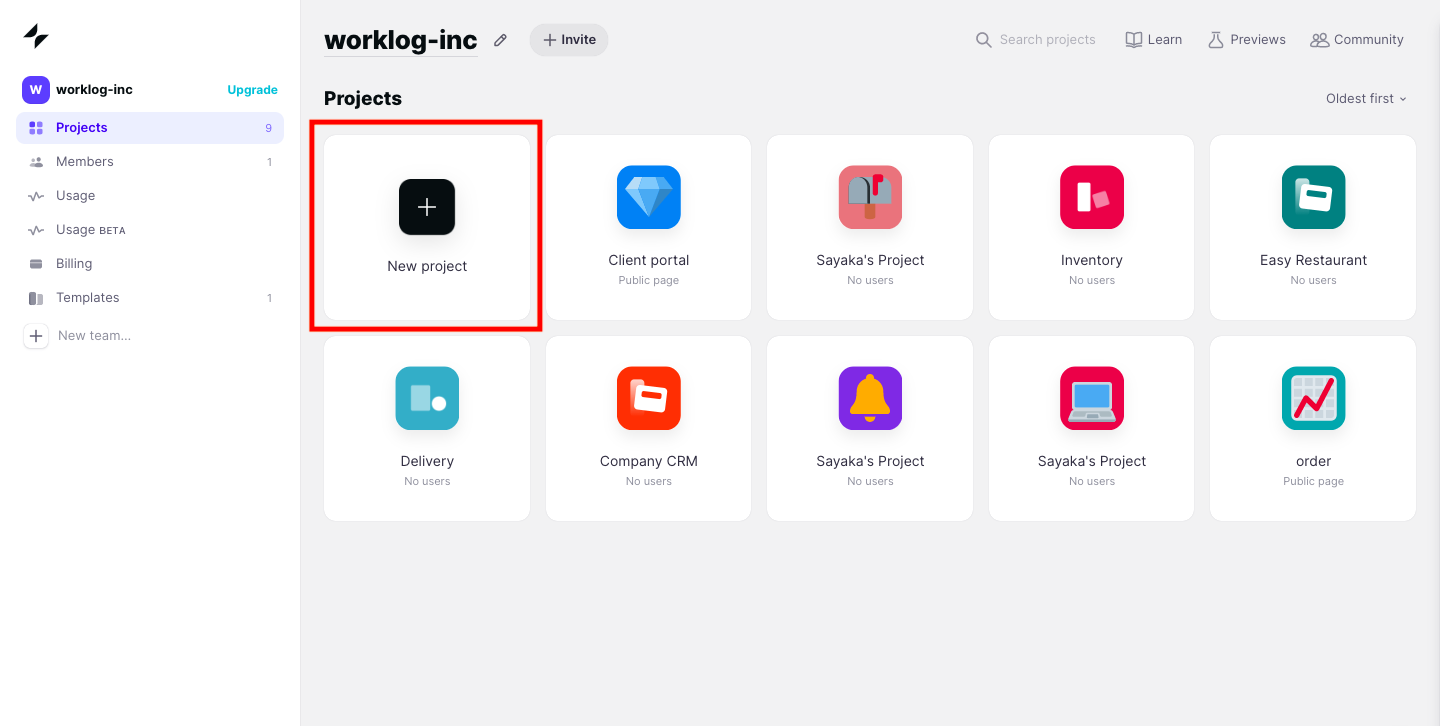Click the Upgrade link
The image size is (1440, 726).
tap(252, 90)
